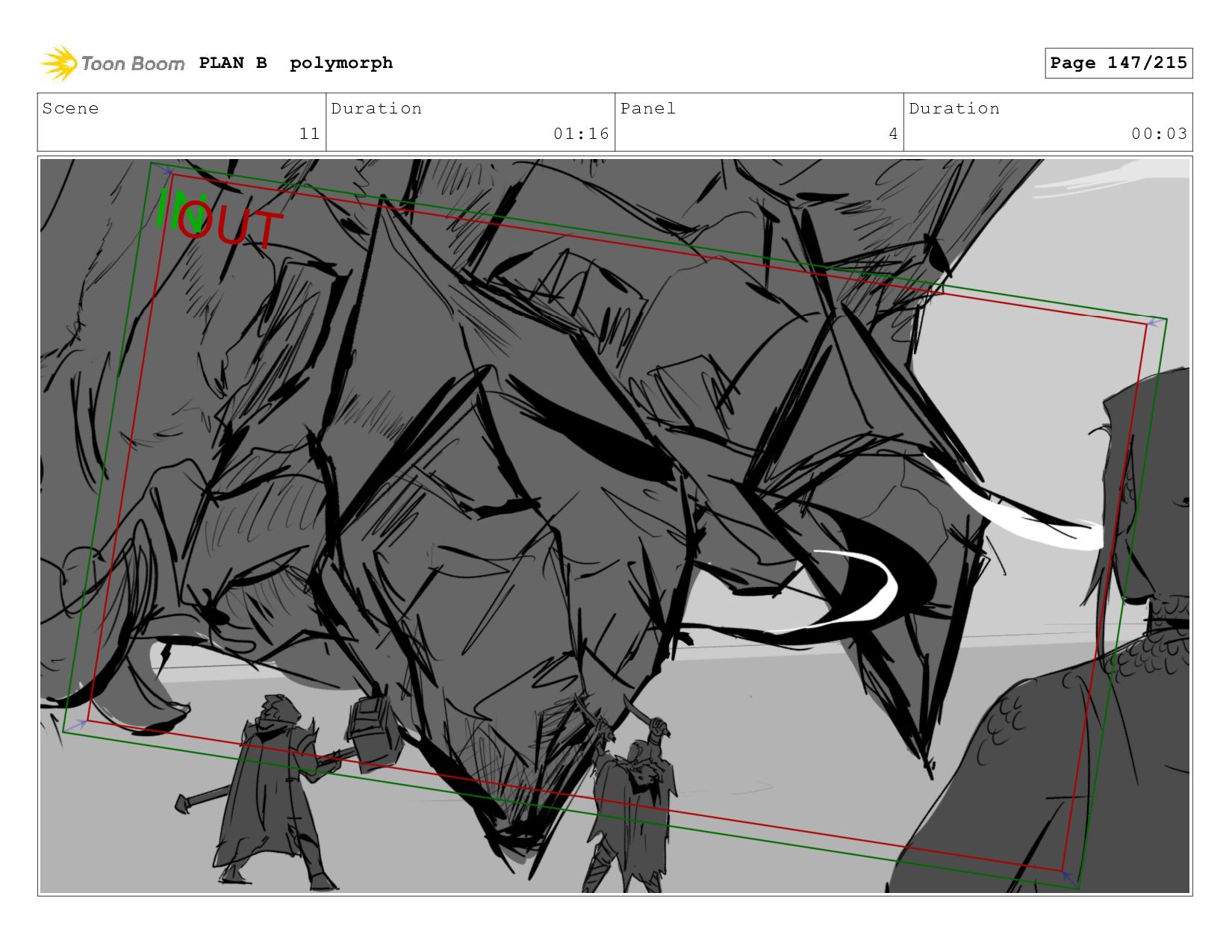Select the 'polymorph' title text
The image size is (1232, 952).
[x=341, y=63]
